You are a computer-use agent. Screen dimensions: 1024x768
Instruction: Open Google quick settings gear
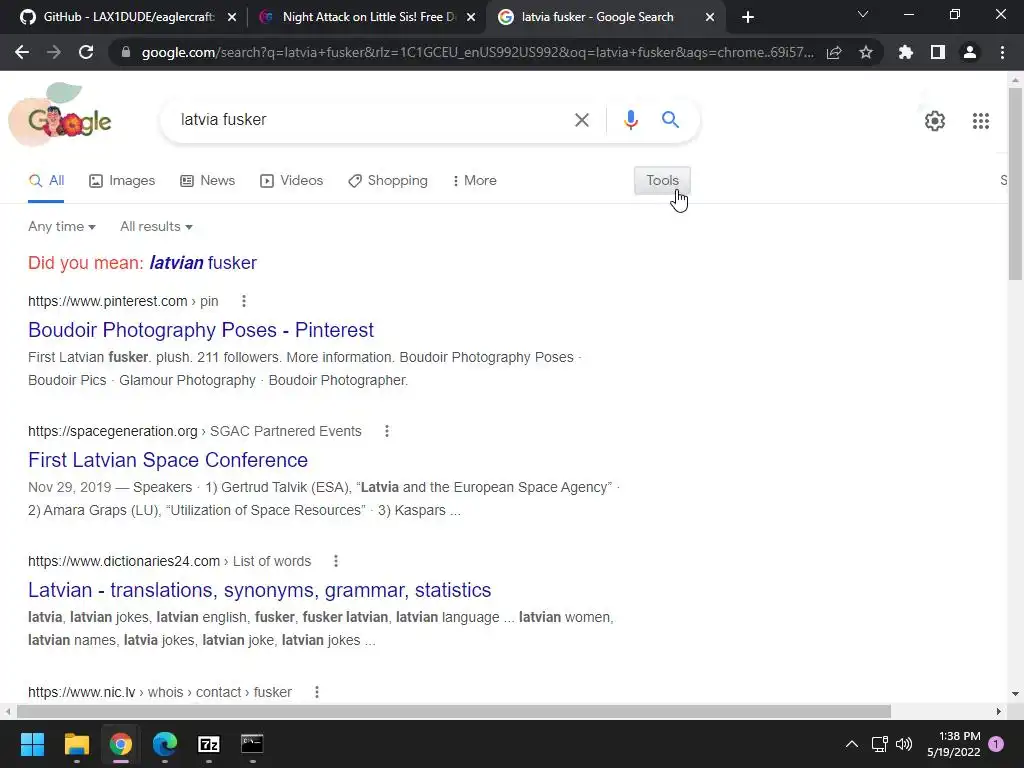935,121
